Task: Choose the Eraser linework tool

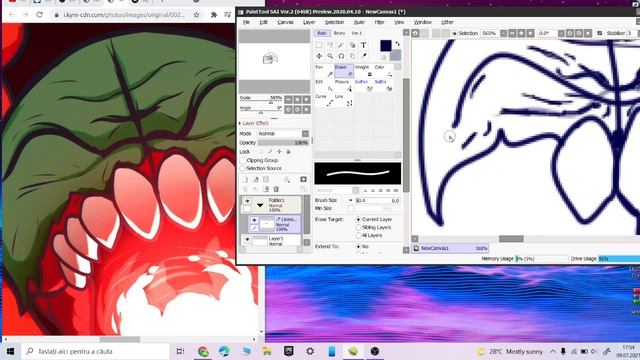Action: pyautogui.click(x=344, y=71)
